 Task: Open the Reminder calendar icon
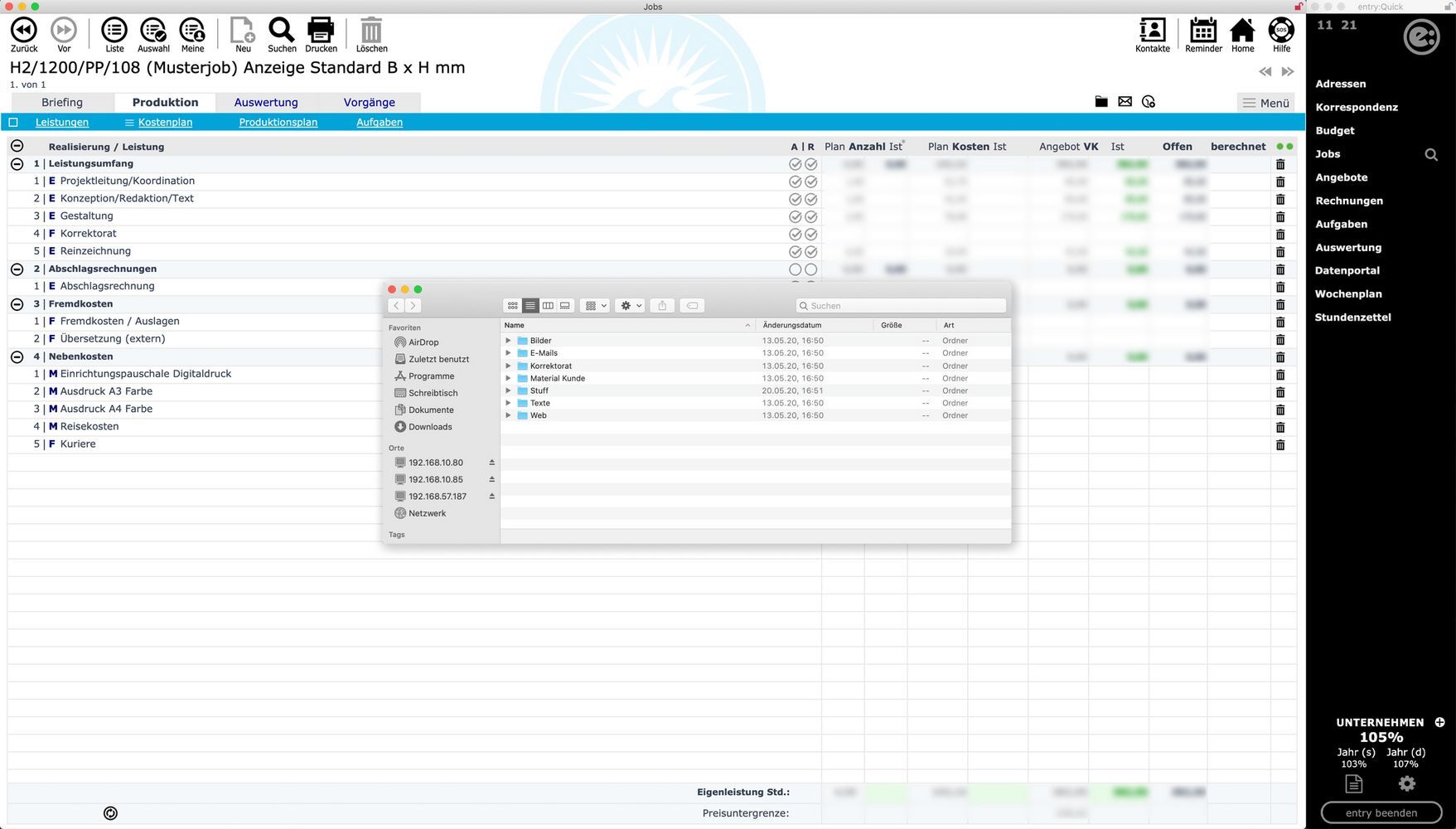tap(1203, 31)
